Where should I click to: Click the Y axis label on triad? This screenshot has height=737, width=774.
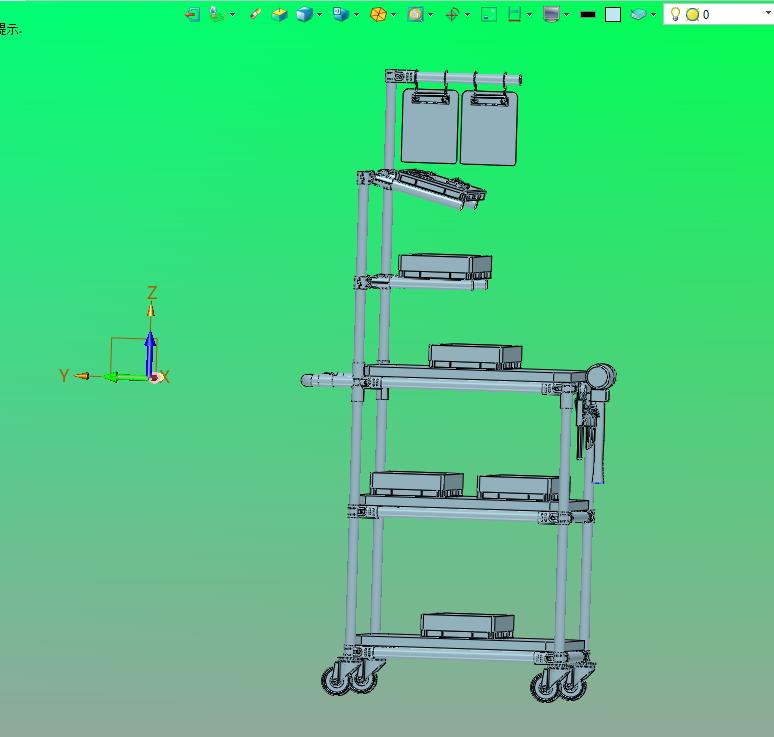click(64, 376)
